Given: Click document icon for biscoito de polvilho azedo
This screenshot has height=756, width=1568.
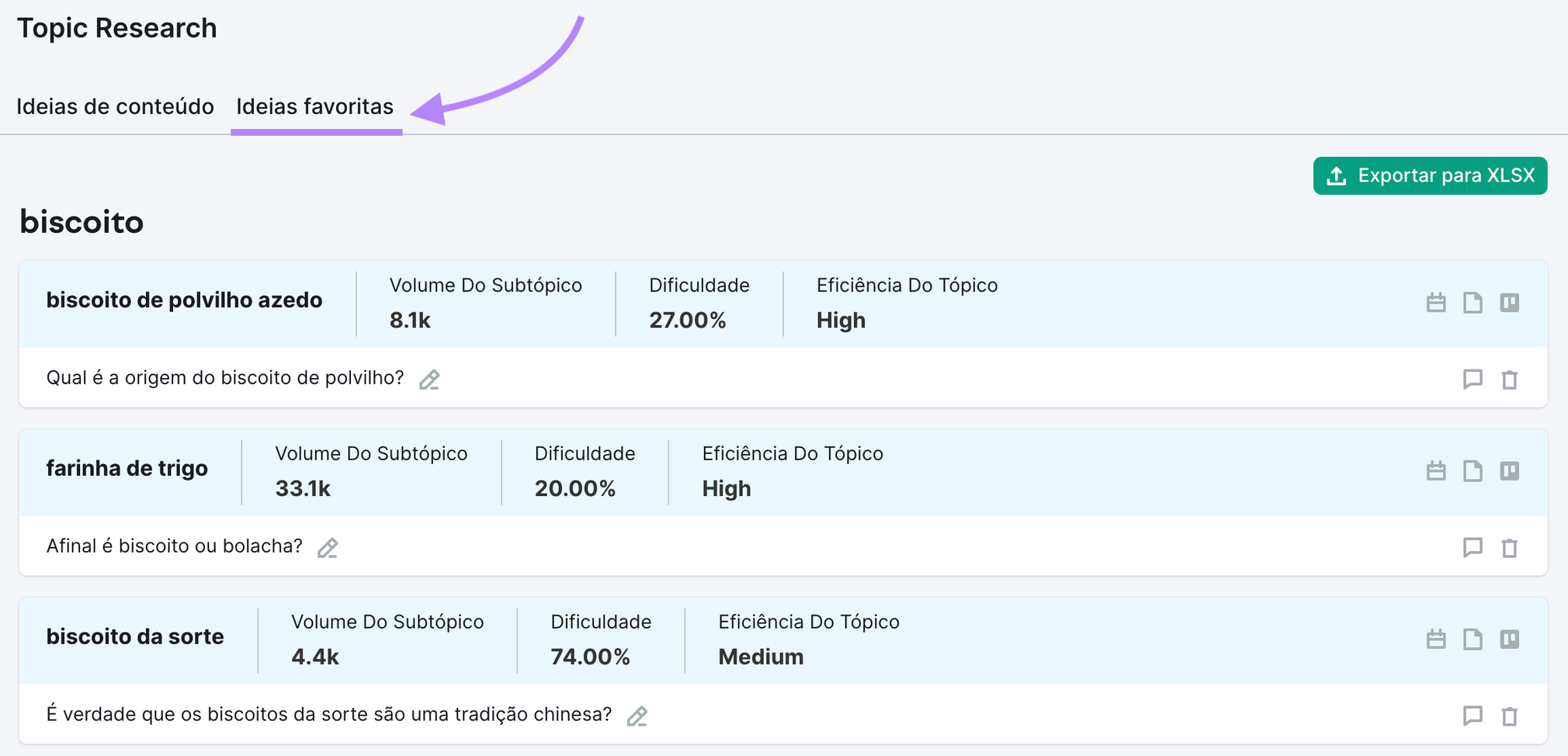Looking at the screenshot, I should pos(1473,303).
